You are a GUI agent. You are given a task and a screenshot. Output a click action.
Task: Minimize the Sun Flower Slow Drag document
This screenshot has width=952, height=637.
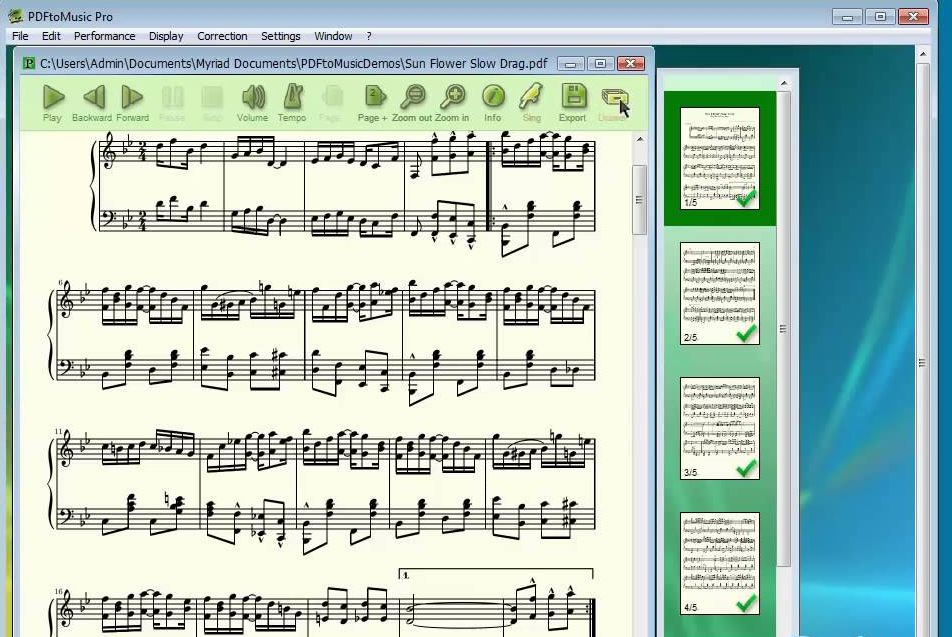pyautogui.click(x=570, y=64)
